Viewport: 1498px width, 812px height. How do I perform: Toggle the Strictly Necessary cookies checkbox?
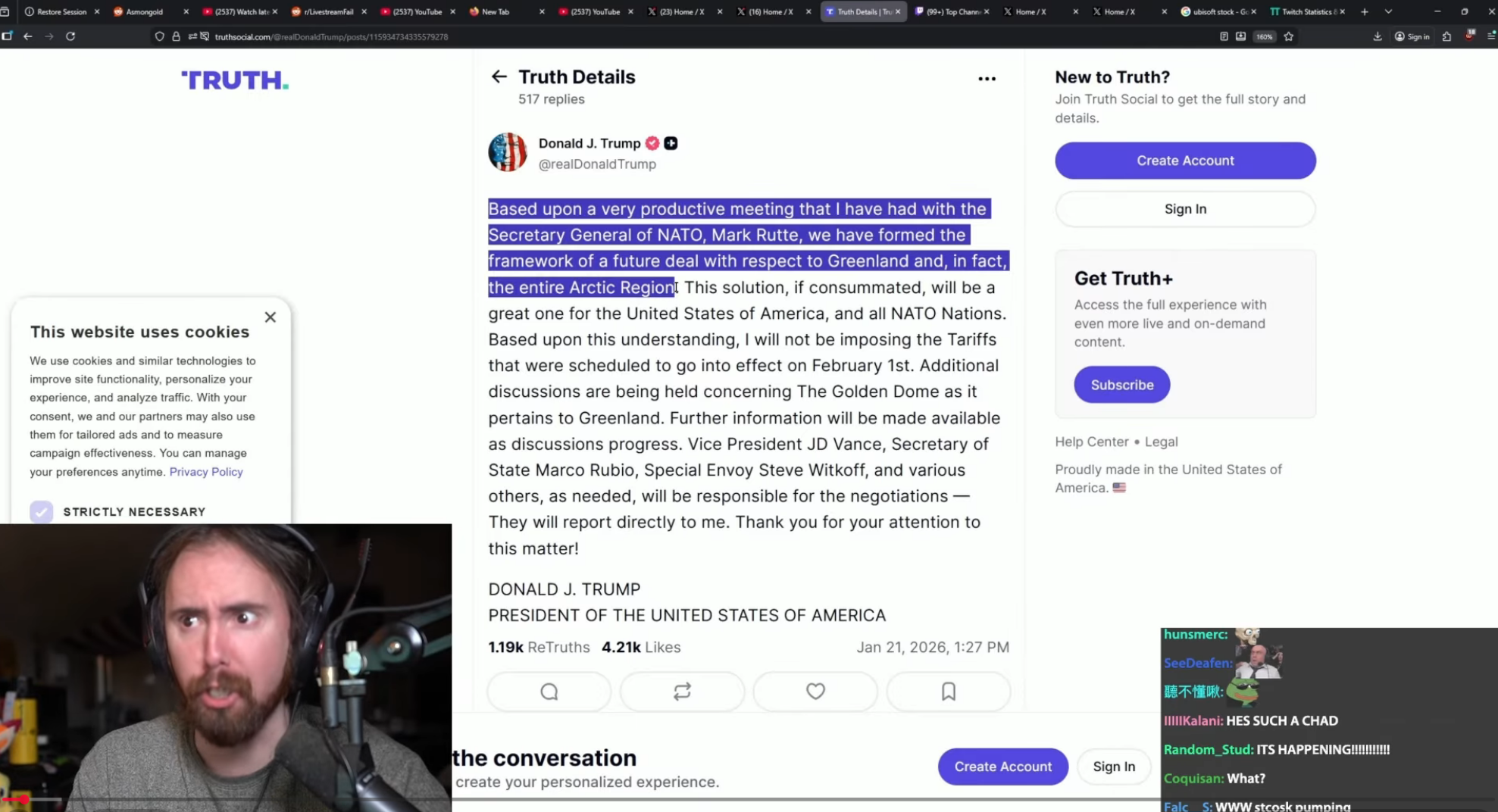tap(42, 512)
